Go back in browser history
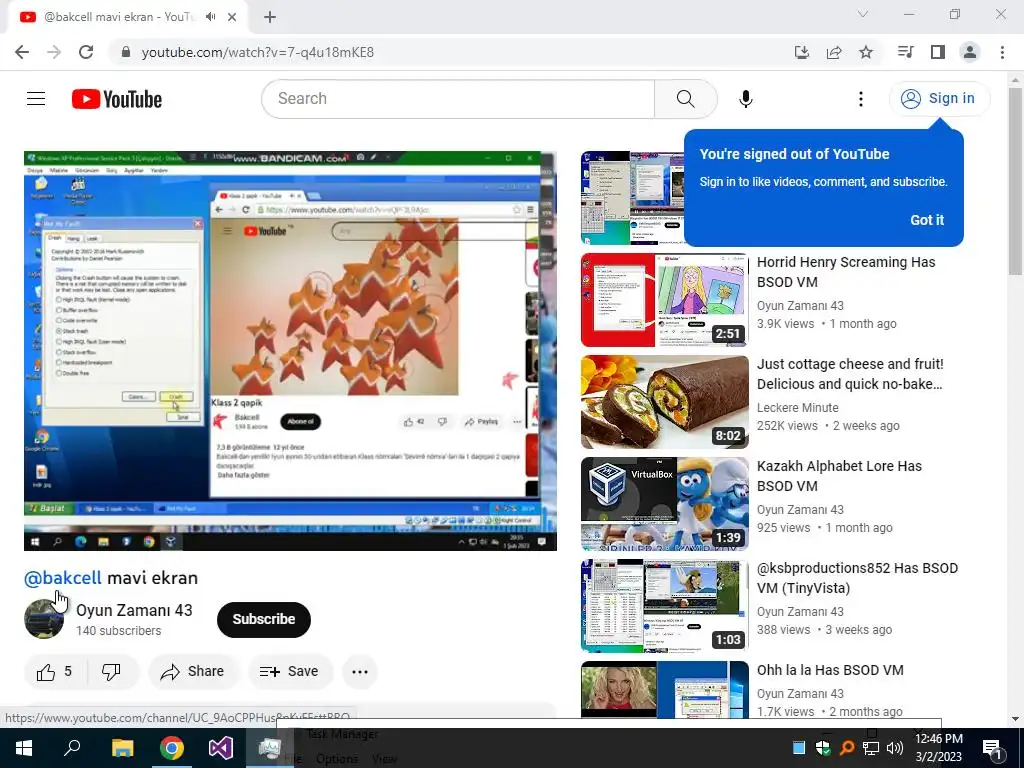 coord(22,52)
